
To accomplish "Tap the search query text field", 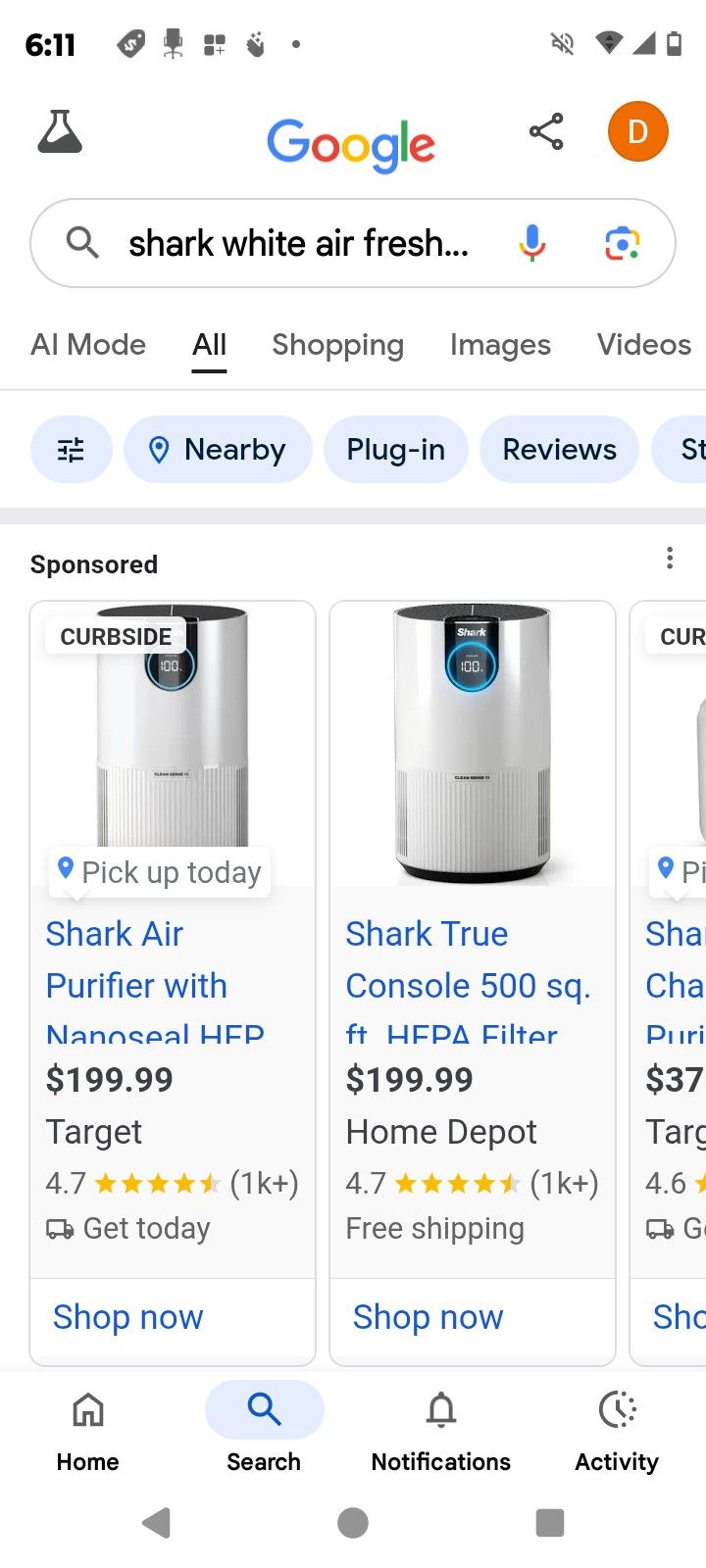I will pyautogui.click(x=298, y=243).
